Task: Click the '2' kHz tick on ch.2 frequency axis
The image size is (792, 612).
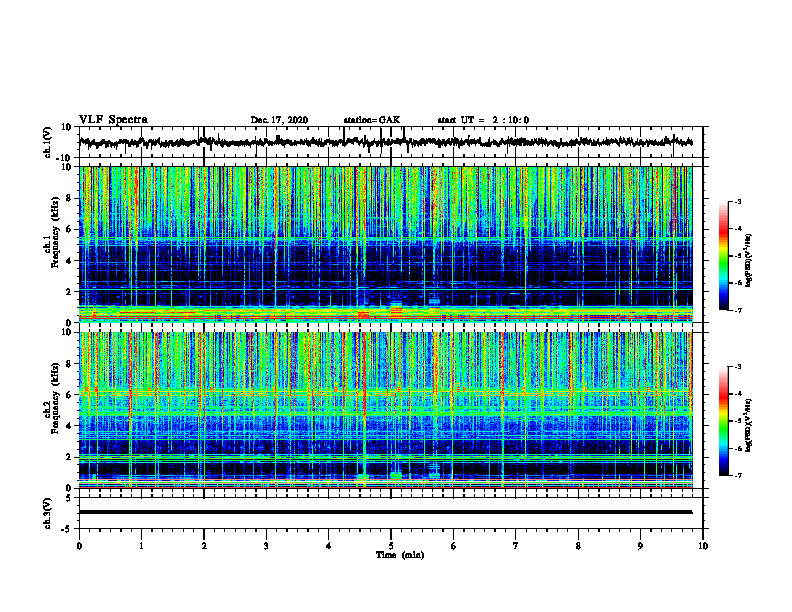Action: [70, 457]
